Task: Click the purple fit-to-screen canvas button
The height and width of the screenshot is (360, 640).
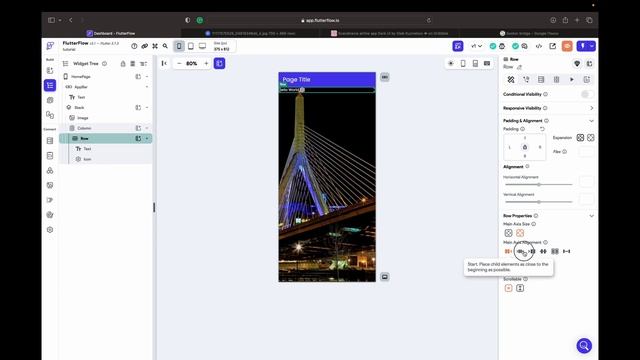Action: [219, 63]
